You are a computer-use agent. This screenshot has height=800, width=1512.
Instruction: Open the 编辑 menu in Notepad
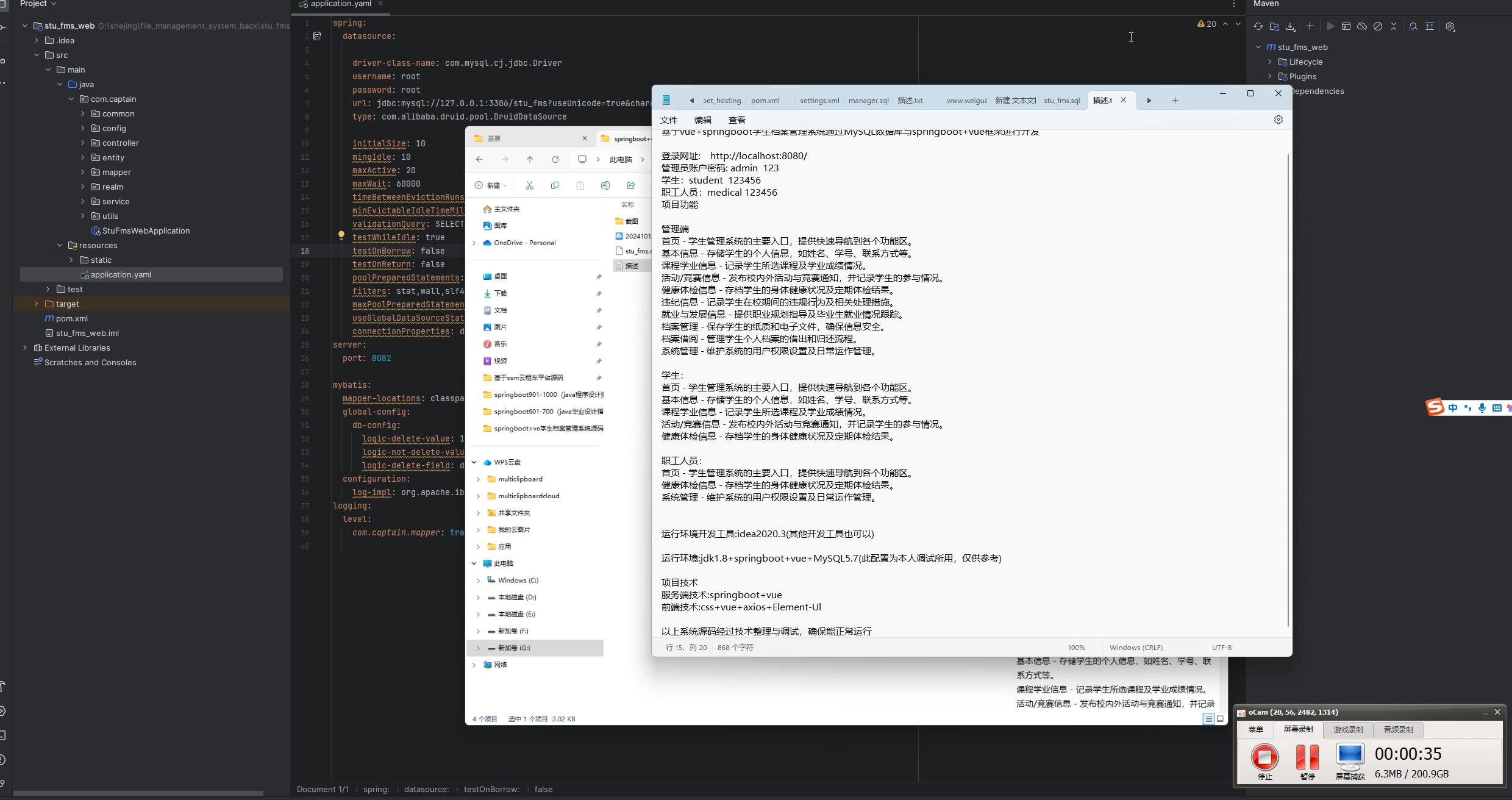point(703,120)
